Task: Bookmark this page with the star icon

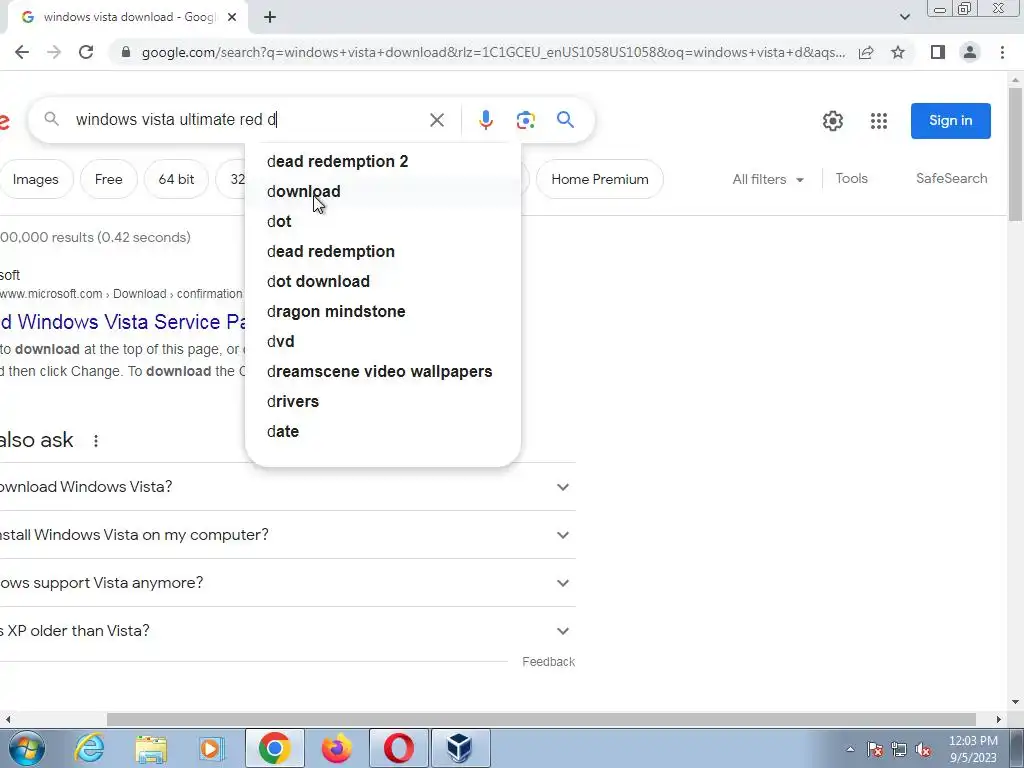Action: pos(898,52)
